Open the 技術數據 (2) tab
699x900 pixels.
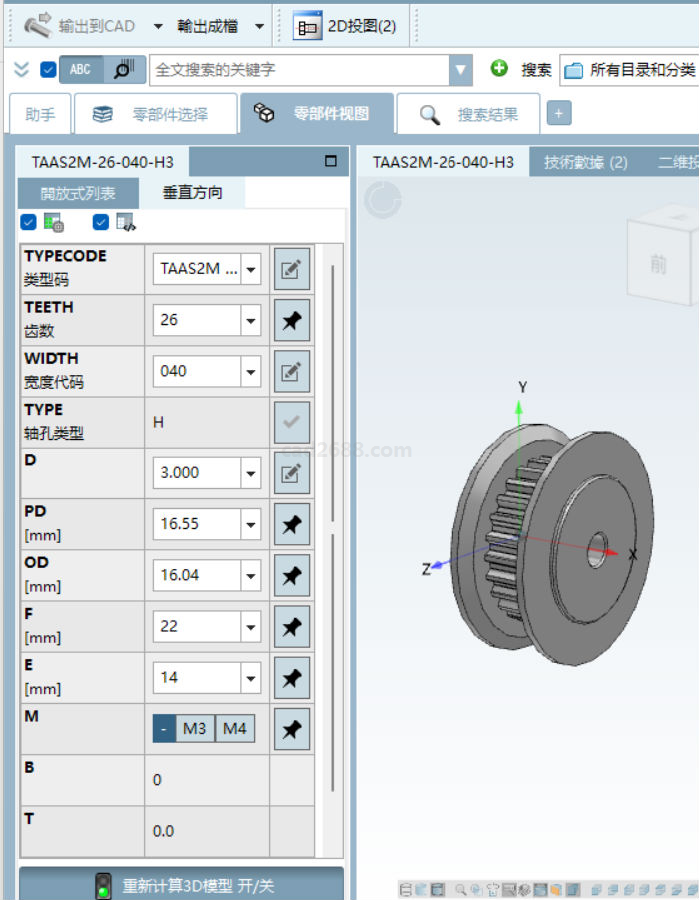(585, 162)
